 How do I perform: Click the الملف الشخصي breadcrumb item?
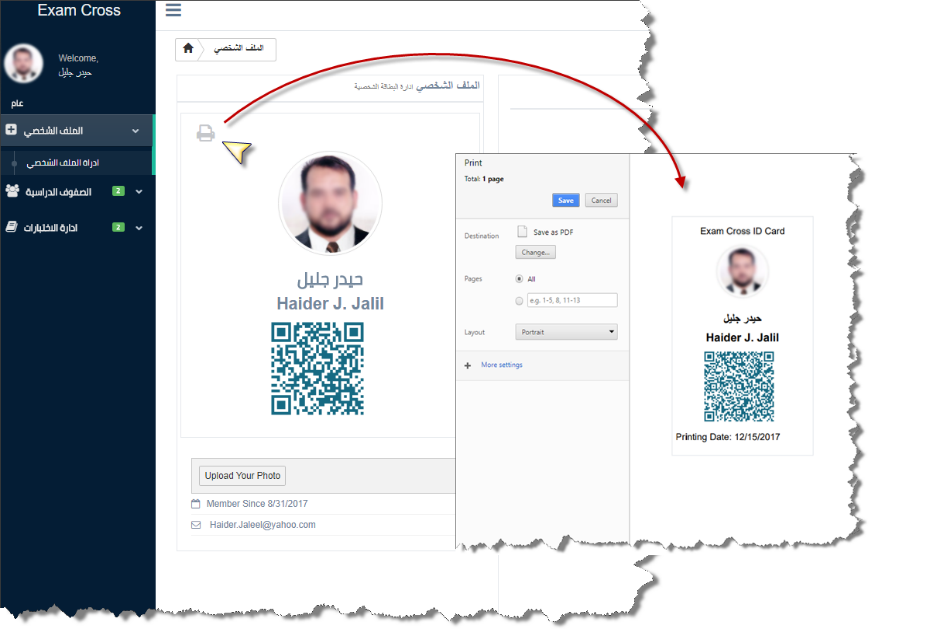[x=238, y=48]
